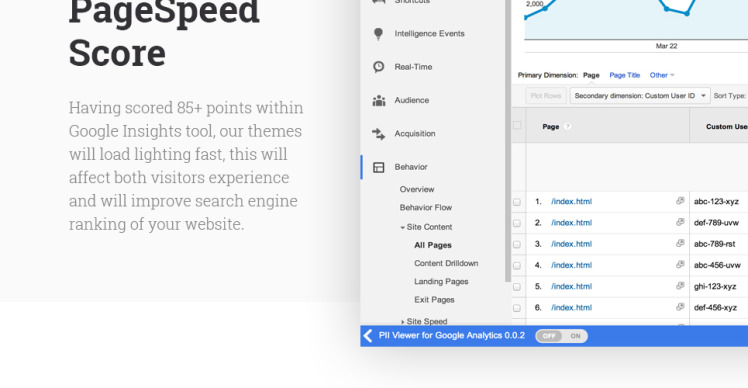Check the checkbox for row 2

click(517, 223)
